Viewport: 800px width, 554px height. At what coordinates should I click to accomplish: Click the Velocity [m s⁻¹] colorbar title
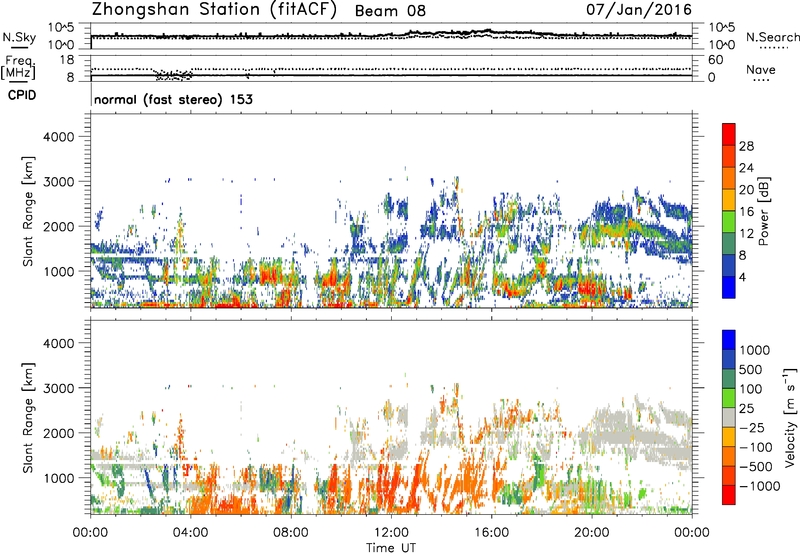(x=790, y=417)
